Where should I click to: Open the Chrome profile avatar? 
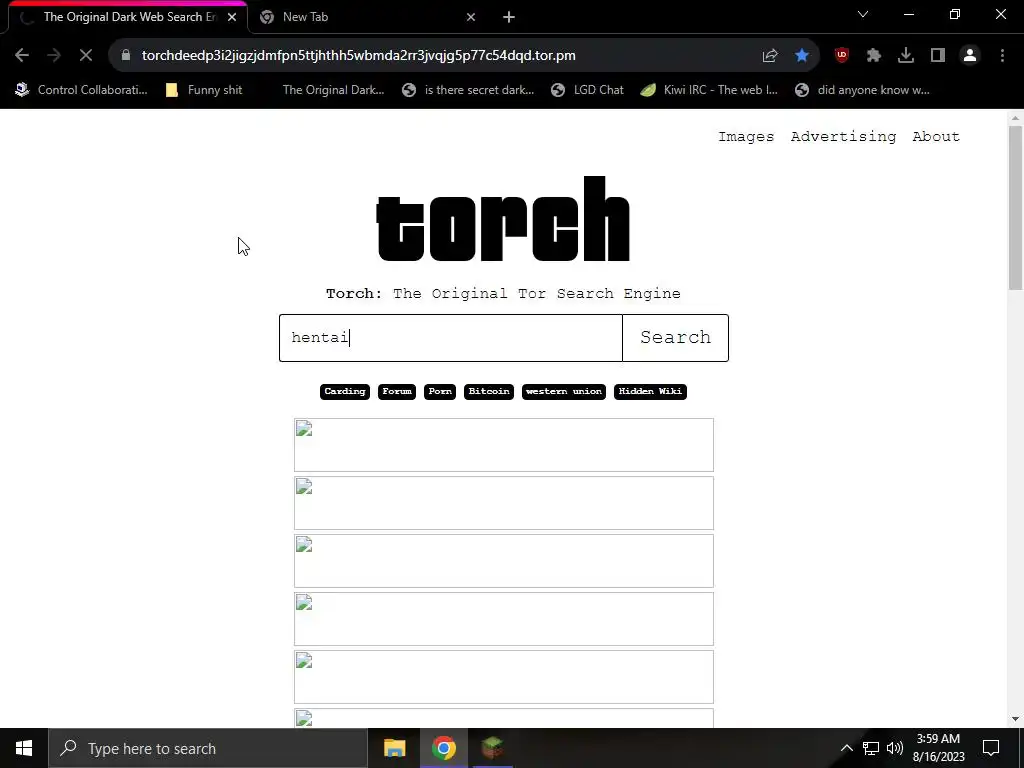[x=970, y=56]
